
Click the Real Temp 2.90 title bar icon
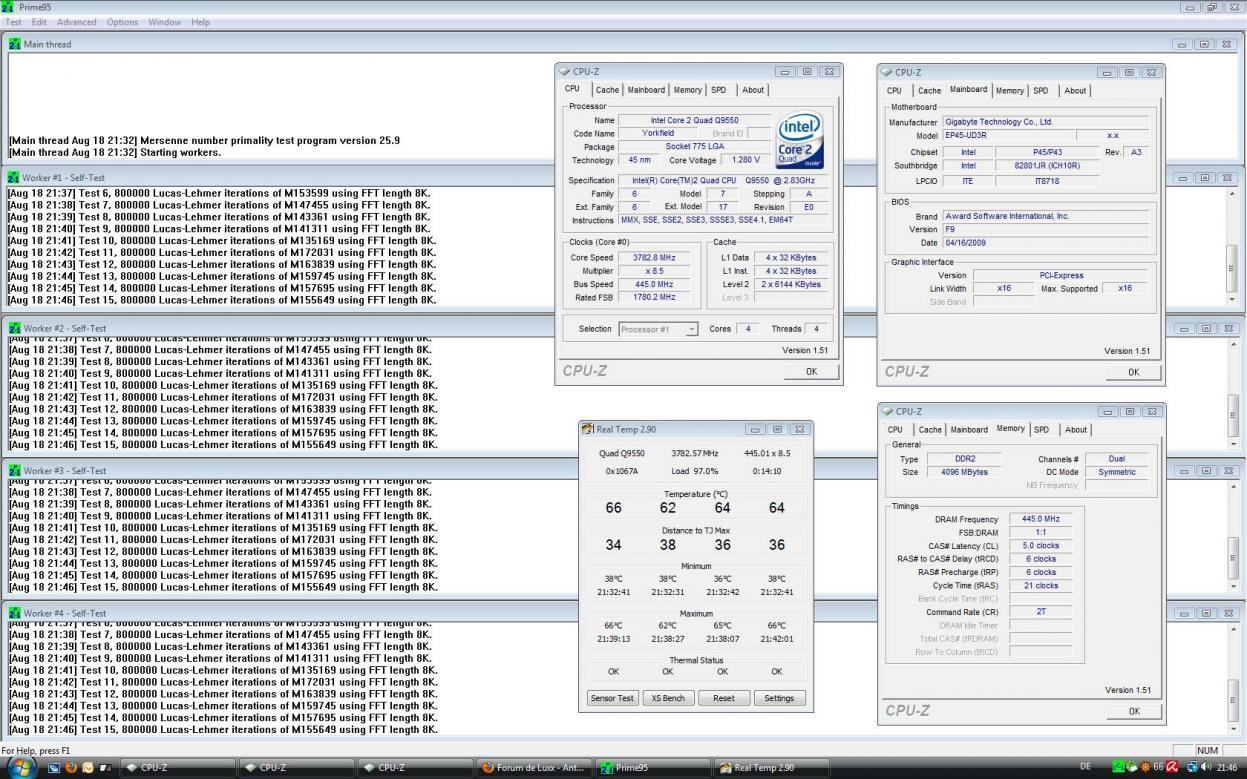tap(589, 429)
